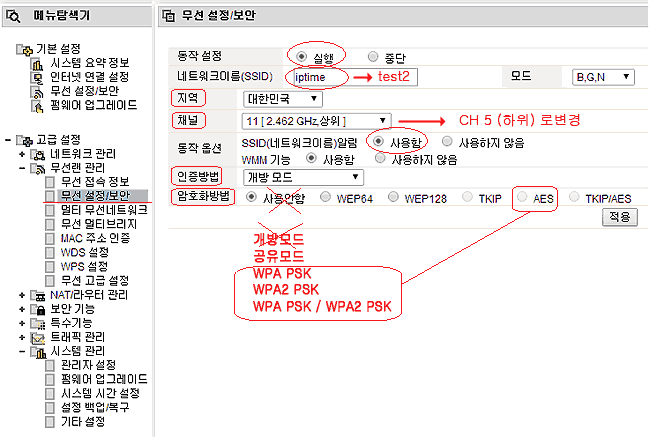Click the 고급 설정 folder icon
650x437 pixels.
click(24, 141)
